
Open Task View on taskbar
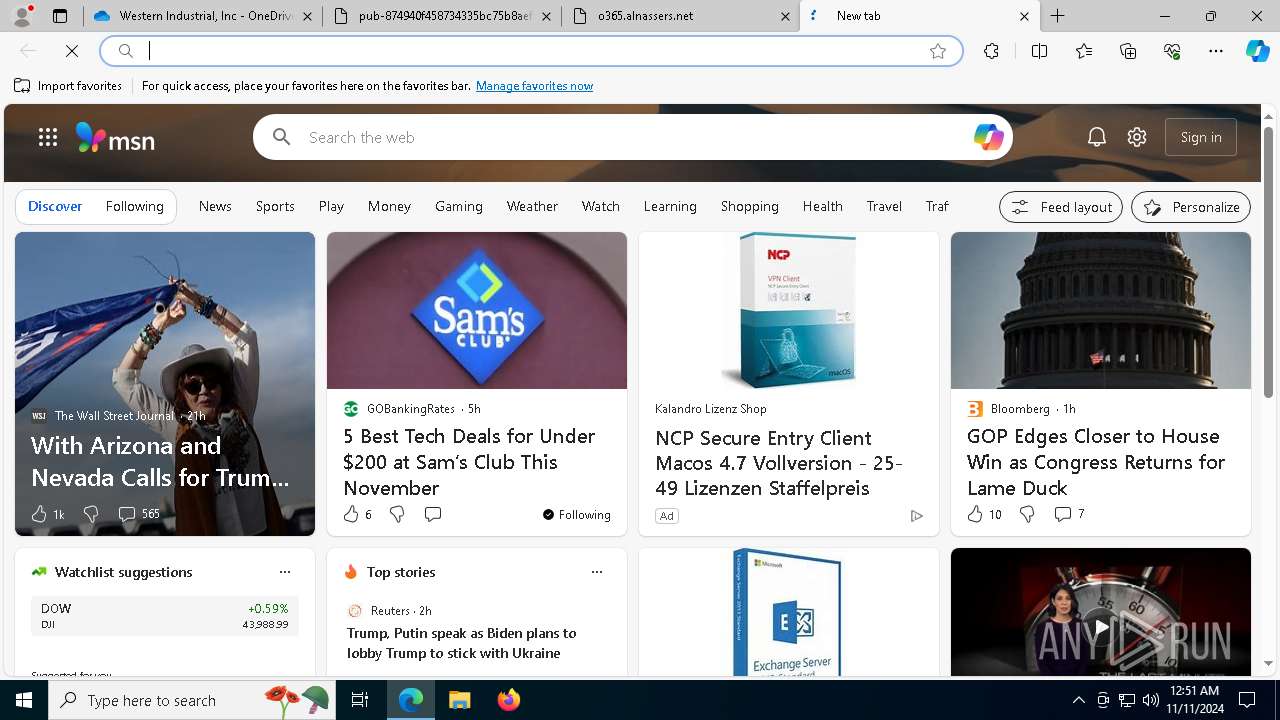click(360, 700)
